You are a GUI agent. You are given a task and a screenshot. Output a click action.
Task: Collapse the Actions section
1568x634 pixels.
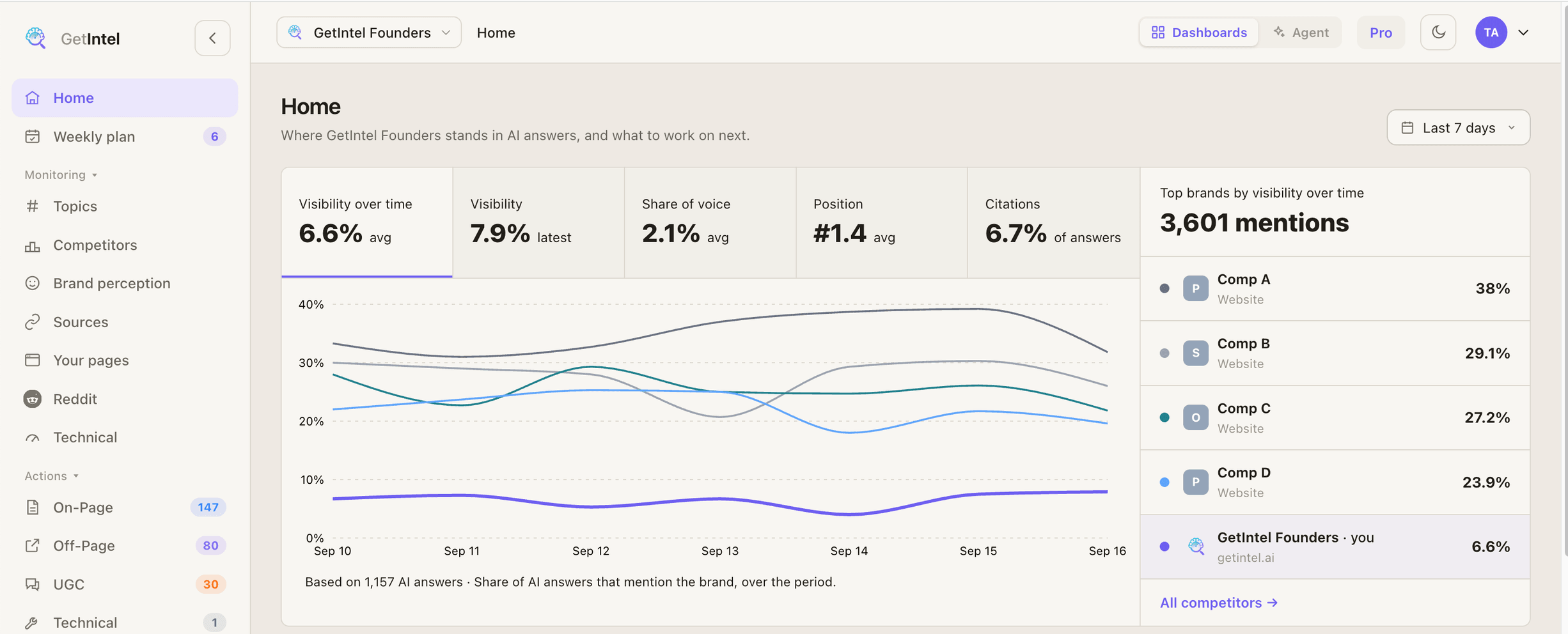click(x=52, y=476)
